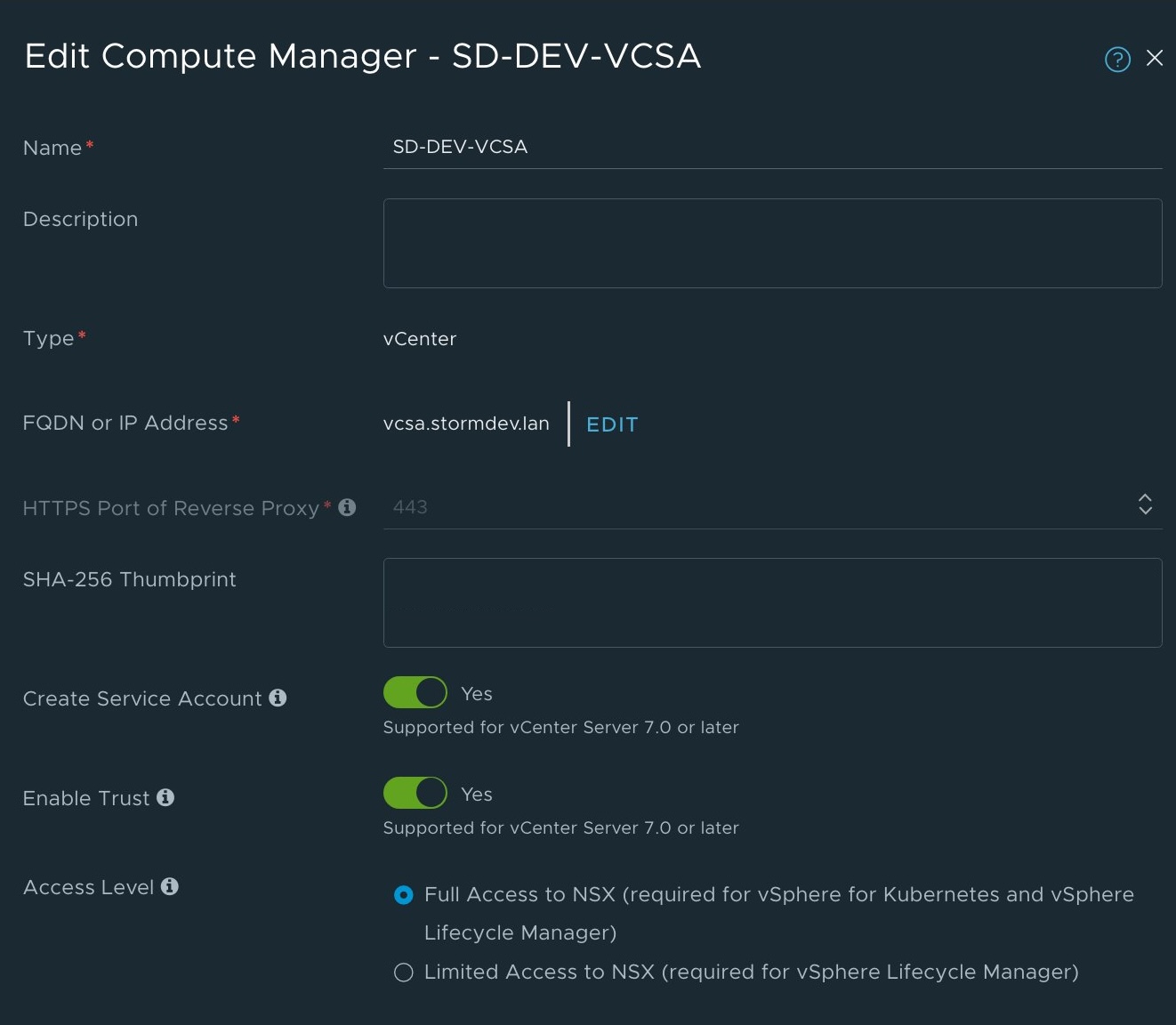1176x1025 pixels.
Task: Toggle the Create Service Account switch
Action: [x=415, y=692]
